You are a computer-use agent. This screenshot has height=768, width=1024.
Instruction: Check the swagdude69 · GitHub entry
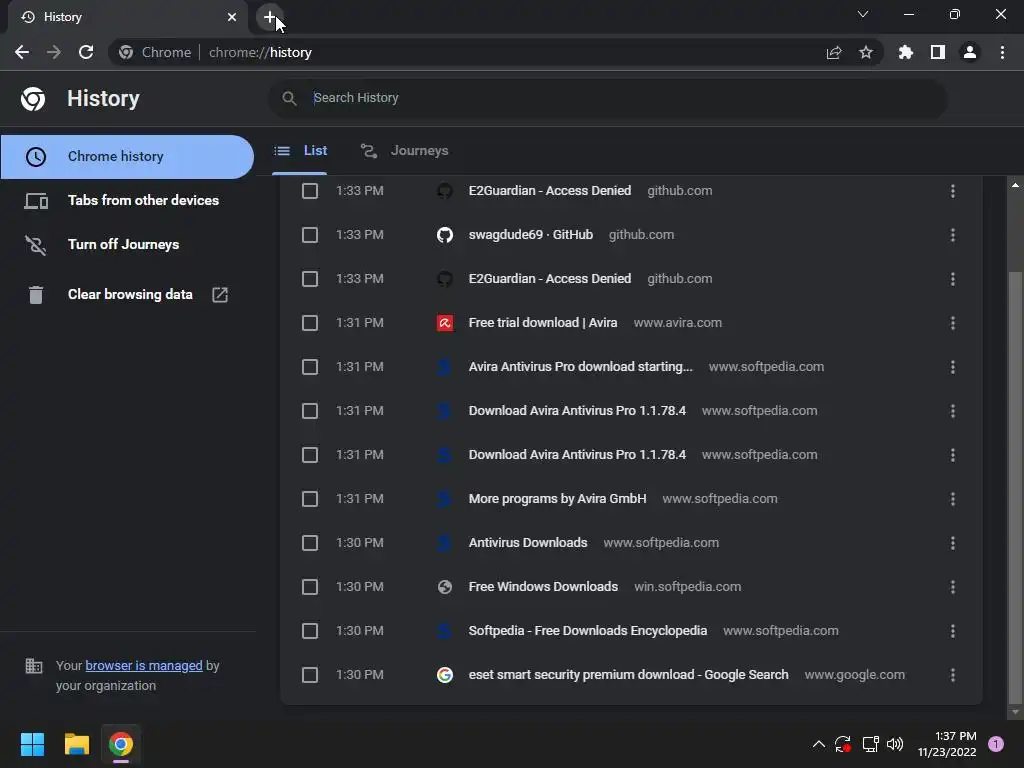[310, 235]
